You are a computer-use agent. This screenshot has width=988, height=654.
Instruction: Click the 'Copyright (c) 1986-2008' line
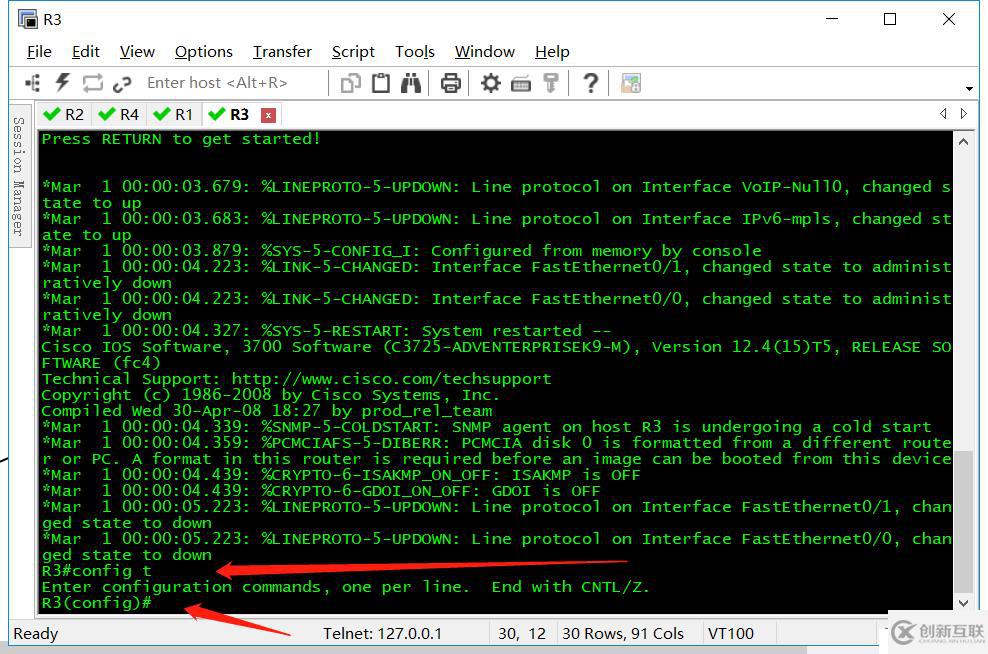tap(270, 395)
